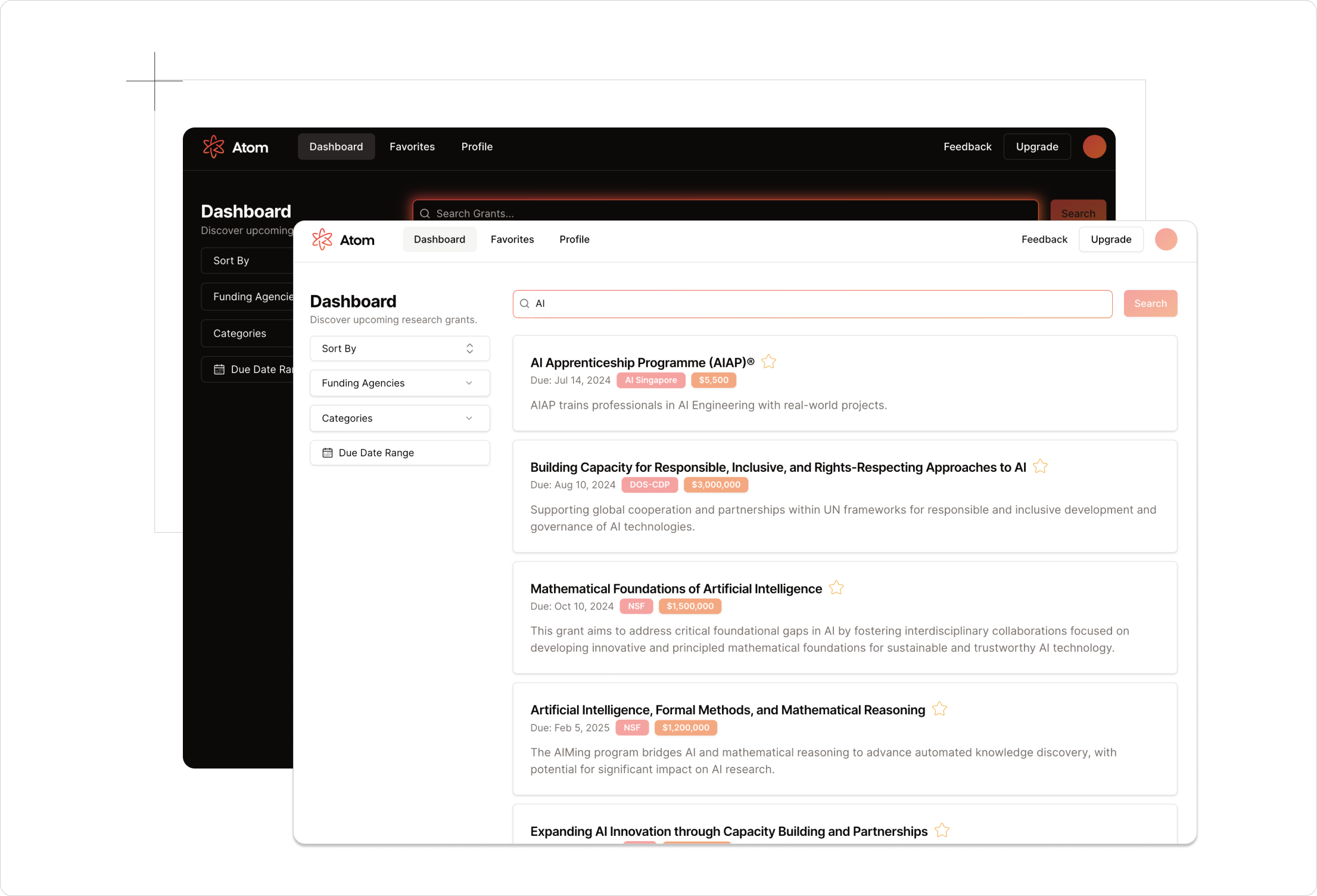
Task: Expand the Categories dropdown in the dark window
Action: [x=247, y=333]
